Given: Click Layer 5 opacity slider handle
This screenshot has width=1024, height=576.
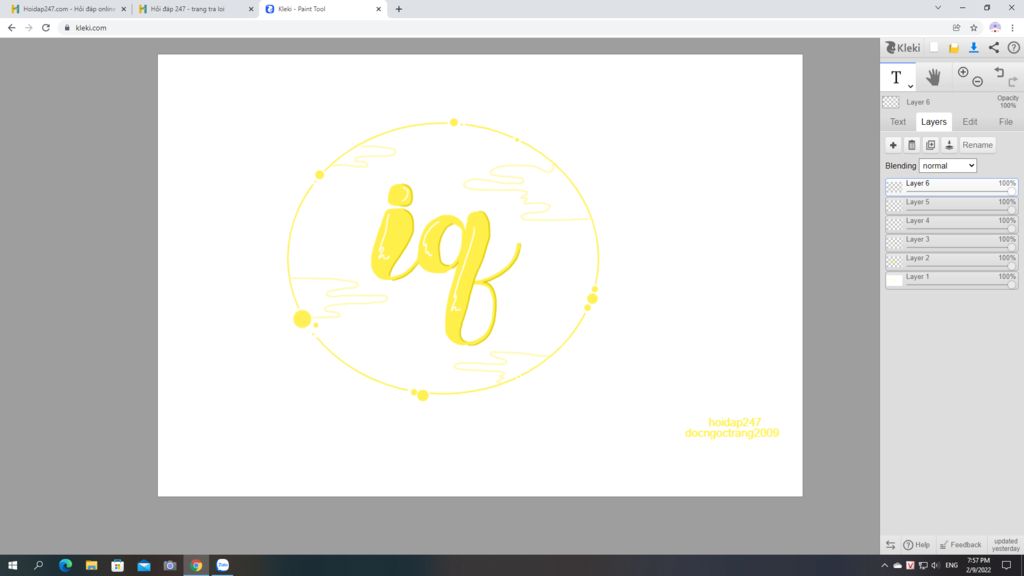Looking at the screenshot, I should [1012, 210].
